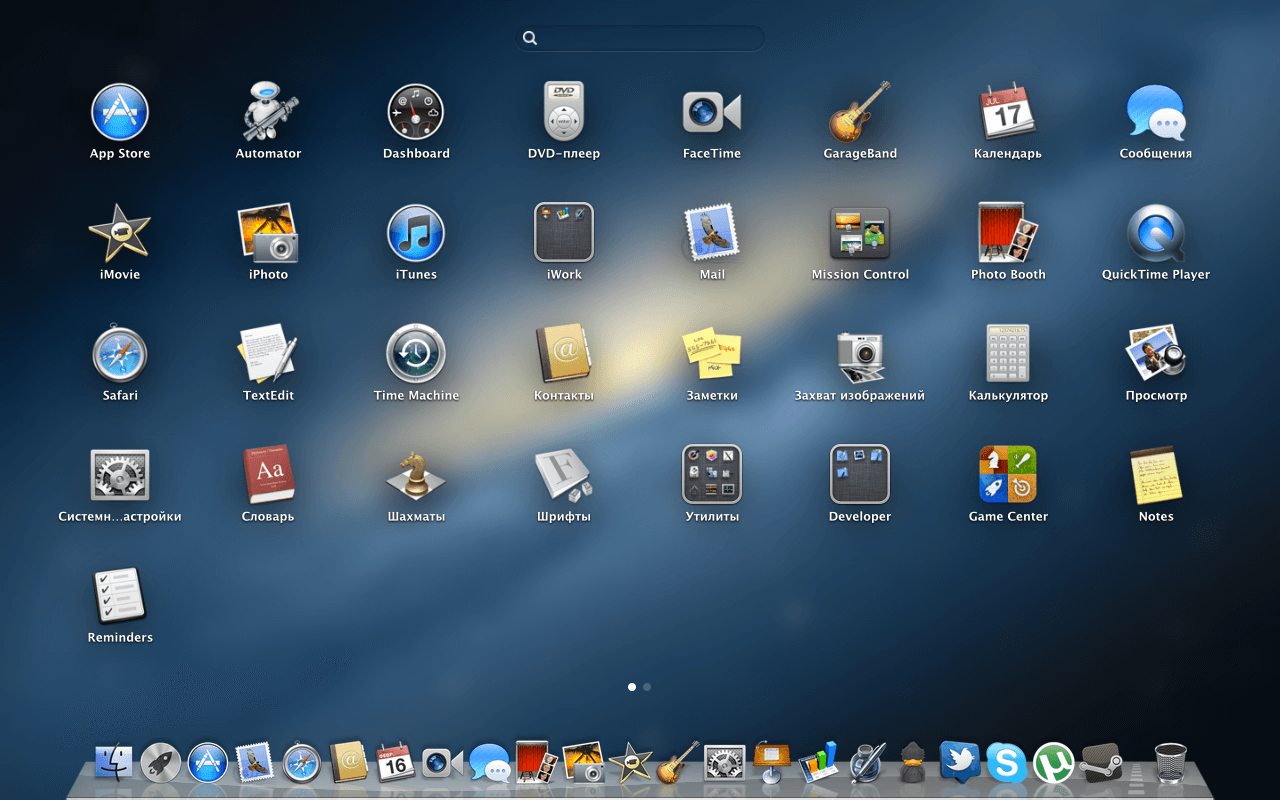The width and height of the screenshot is (1280, 800).
Task: Open Mail stamp icon in the Dock
Action: pyautogui.click(x=254, y=763)
